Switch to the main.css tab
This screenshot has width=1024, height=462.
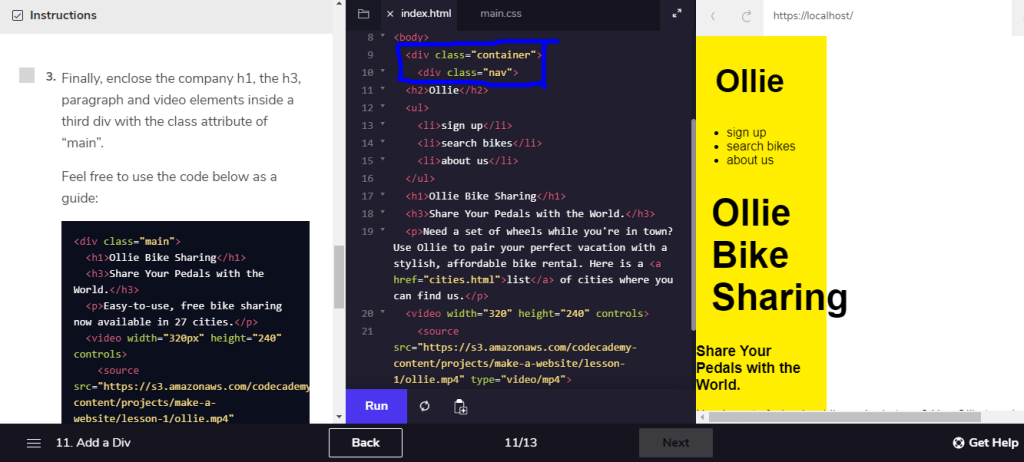click(500, 14)
